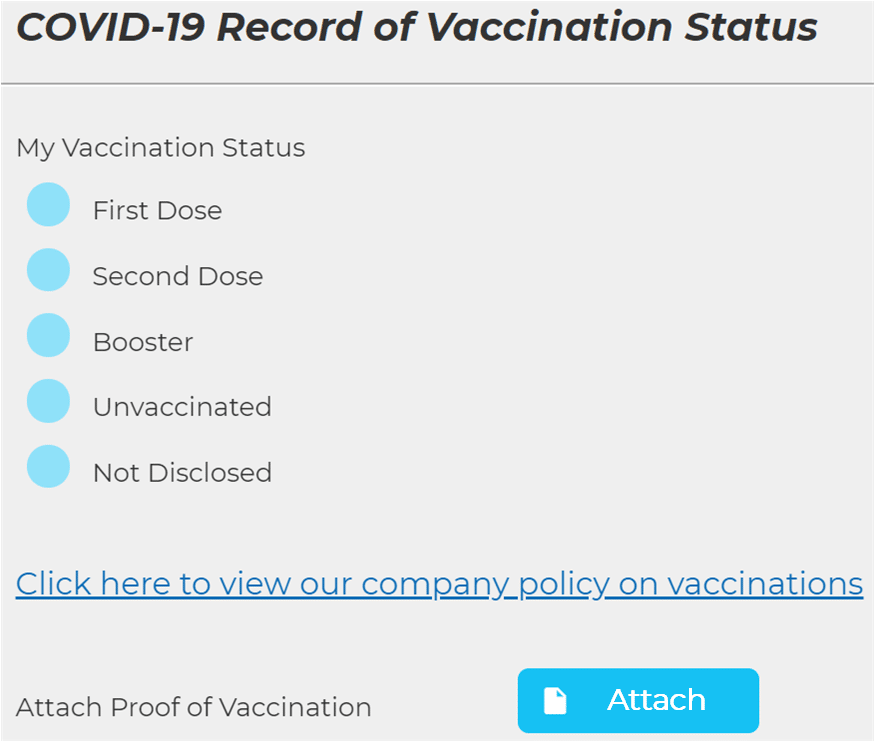Select the First Dose radio button
The image size is (875, 742).
point(48,206)
